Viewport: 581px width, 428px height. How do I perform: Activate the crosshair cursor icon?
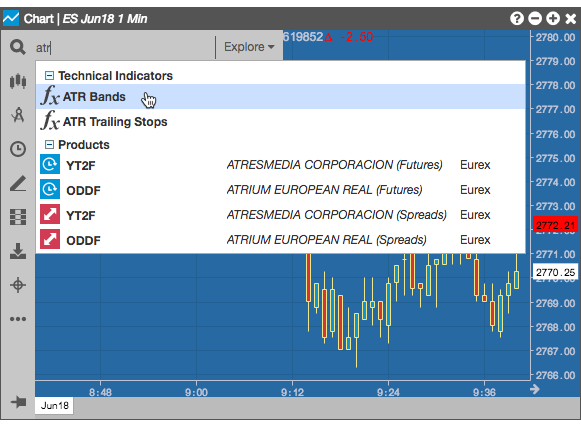point(18,285)
